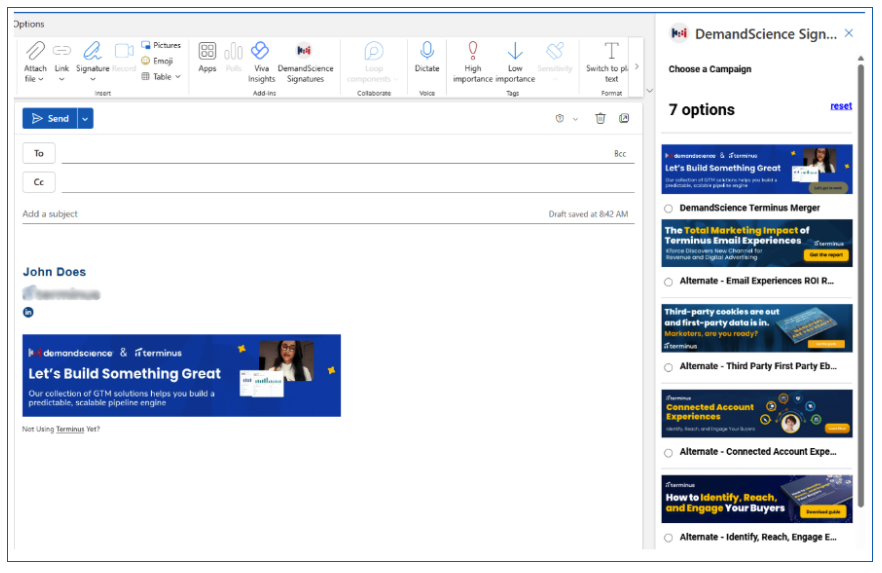Open the LinkedIn icon in signature

pyautogui.click(x=28, y=313)
